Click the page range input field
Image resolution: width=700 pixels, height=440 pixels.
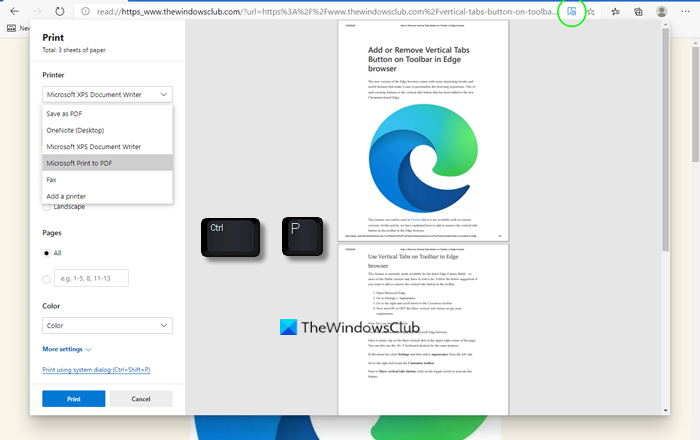click(92, 278)
